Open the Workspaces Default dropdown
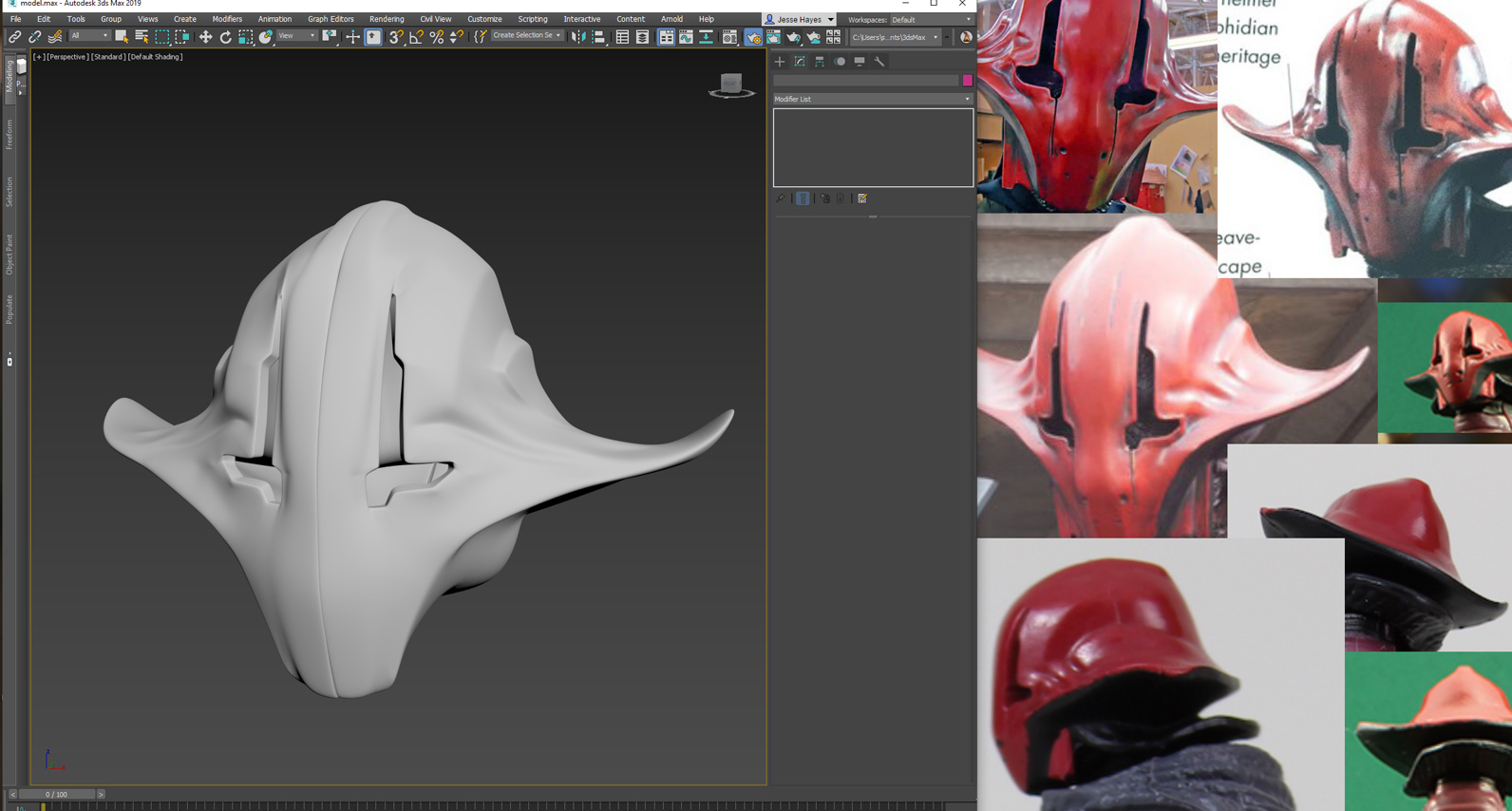Viewport: 1512px width, 811px height. click(x=931, y=19)
